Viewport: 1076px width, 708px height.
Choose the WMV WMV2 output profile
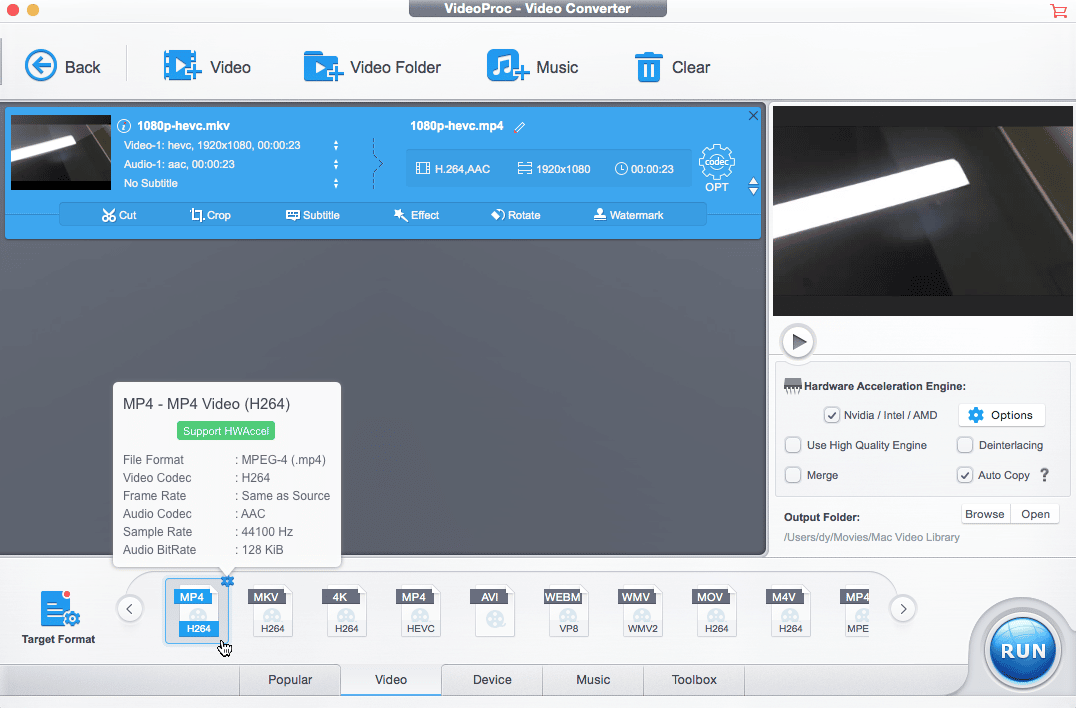point(641,610)
